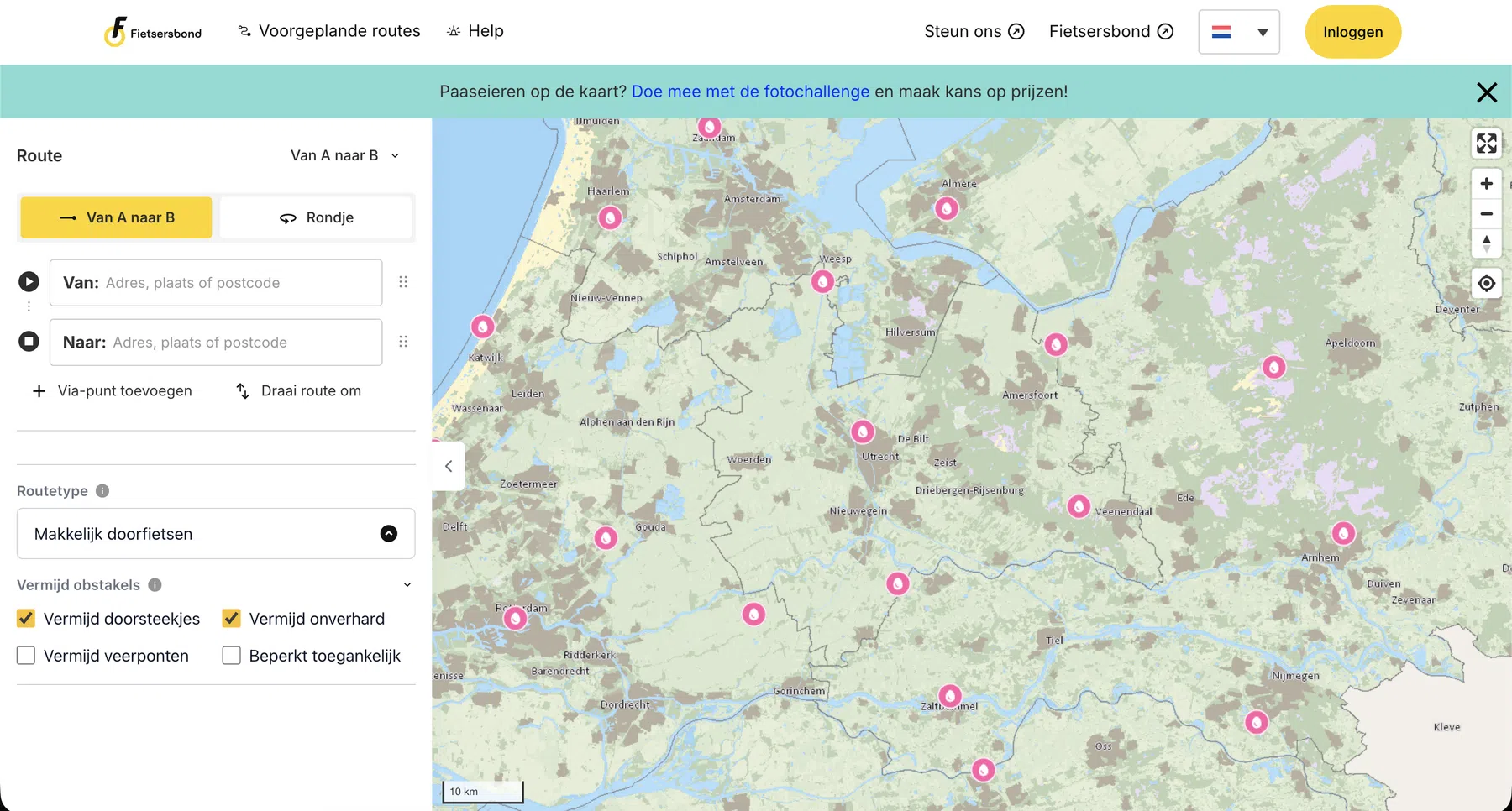Click the Dordrecht map label
1512x811 pixels.
(x=625, y=705)
